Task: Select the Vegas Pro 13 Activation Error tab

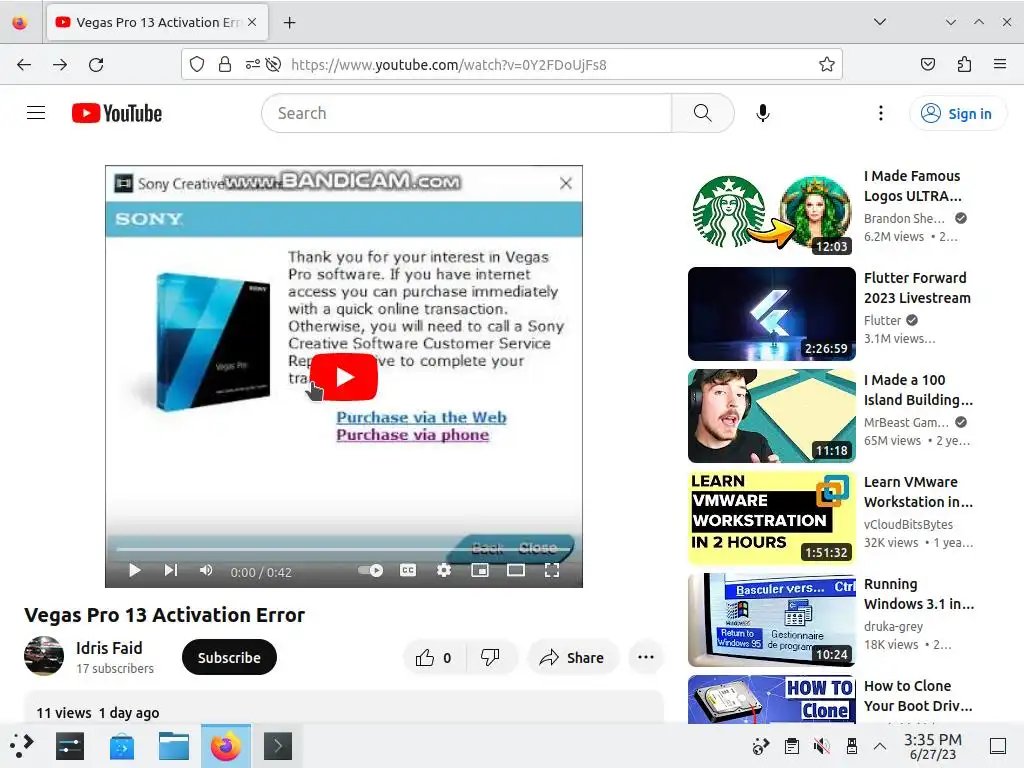Action: coord(157,23)
